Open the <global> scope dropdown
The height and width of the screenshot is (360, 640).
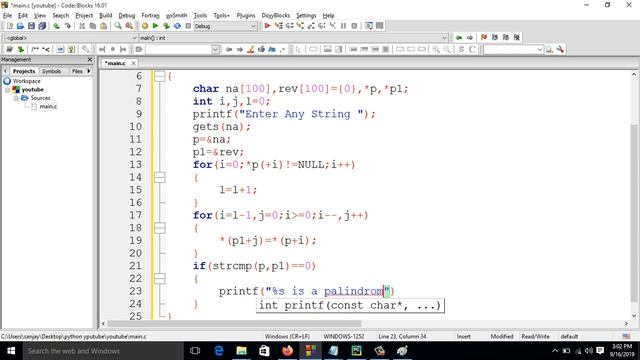coord(134,38)
